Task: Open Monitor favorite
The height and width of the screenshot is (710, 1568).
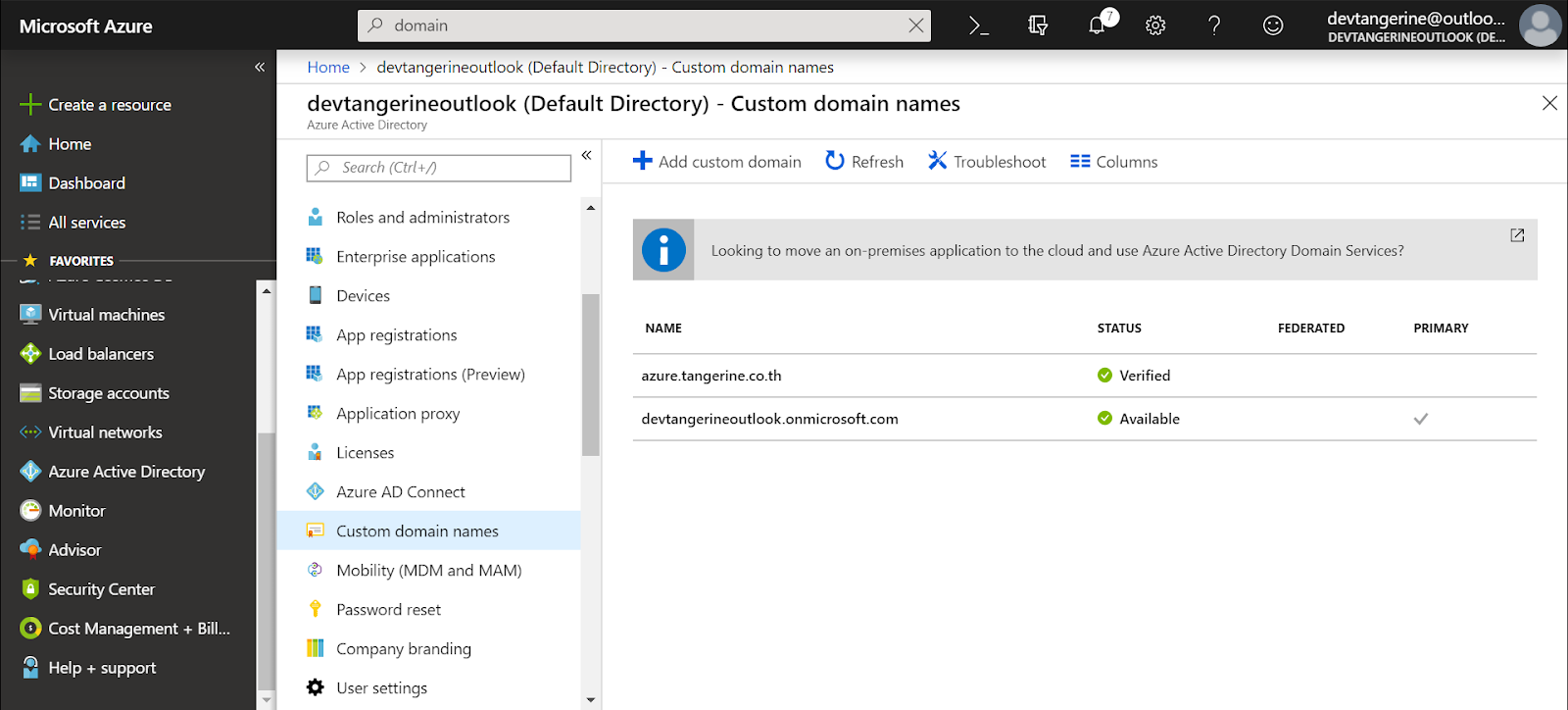Action: 62,511
